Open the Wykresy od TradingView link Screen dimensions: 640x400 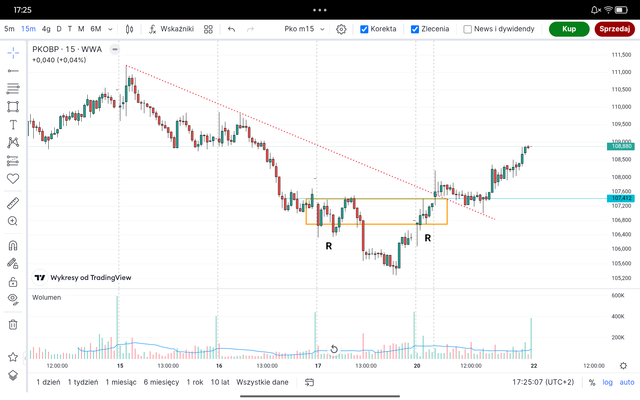(x=82, y=278)
